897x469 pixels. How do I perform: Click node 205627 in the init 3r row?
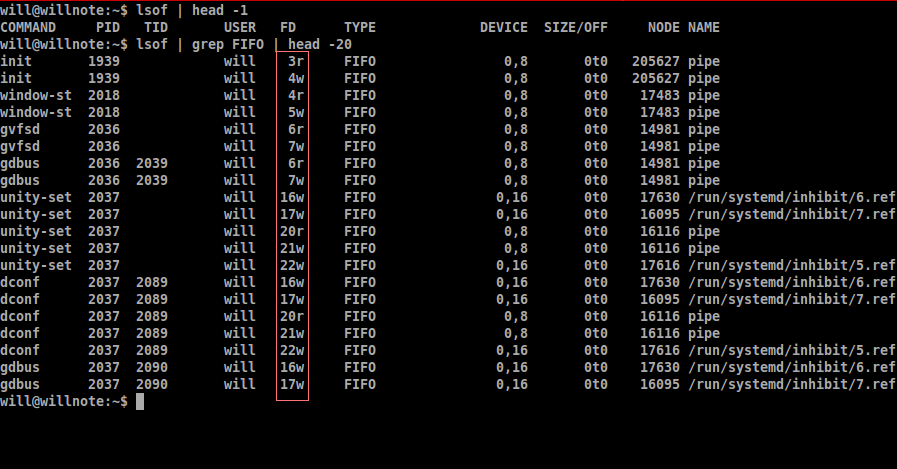pos(656,61)
